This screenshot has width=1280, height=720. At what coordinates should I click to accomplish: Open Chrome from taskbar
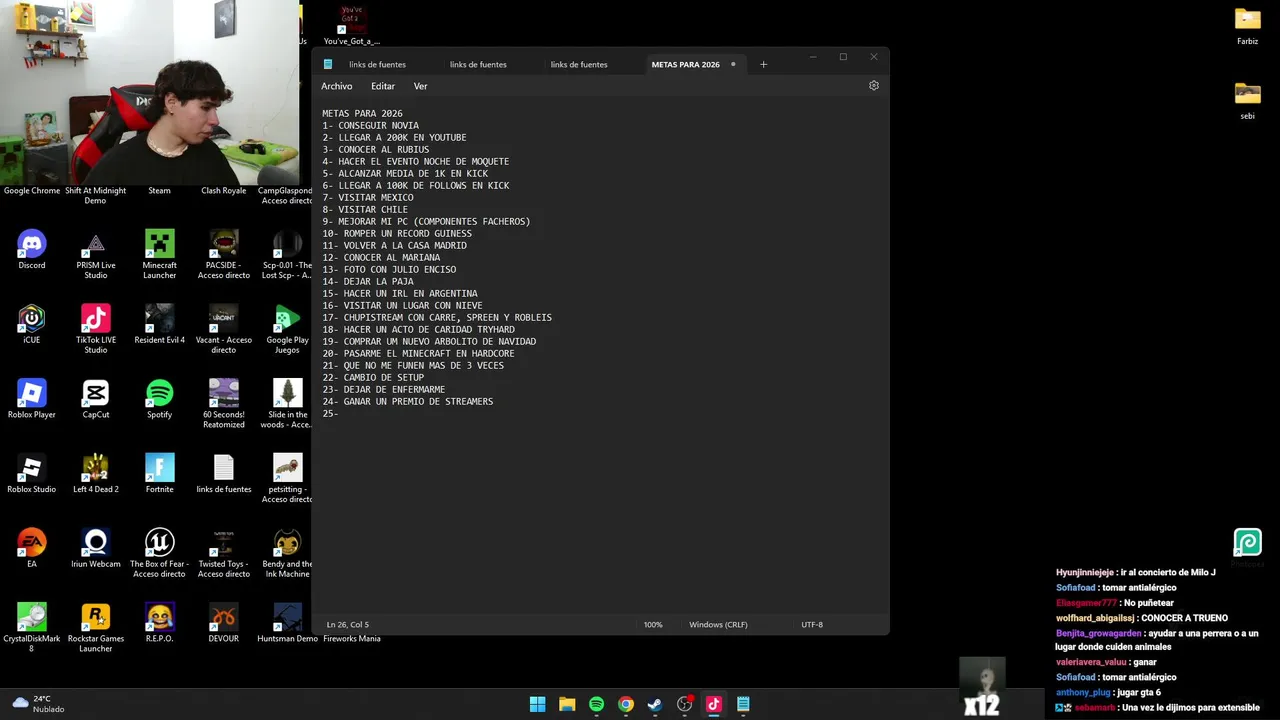click(x=625, y=704)
